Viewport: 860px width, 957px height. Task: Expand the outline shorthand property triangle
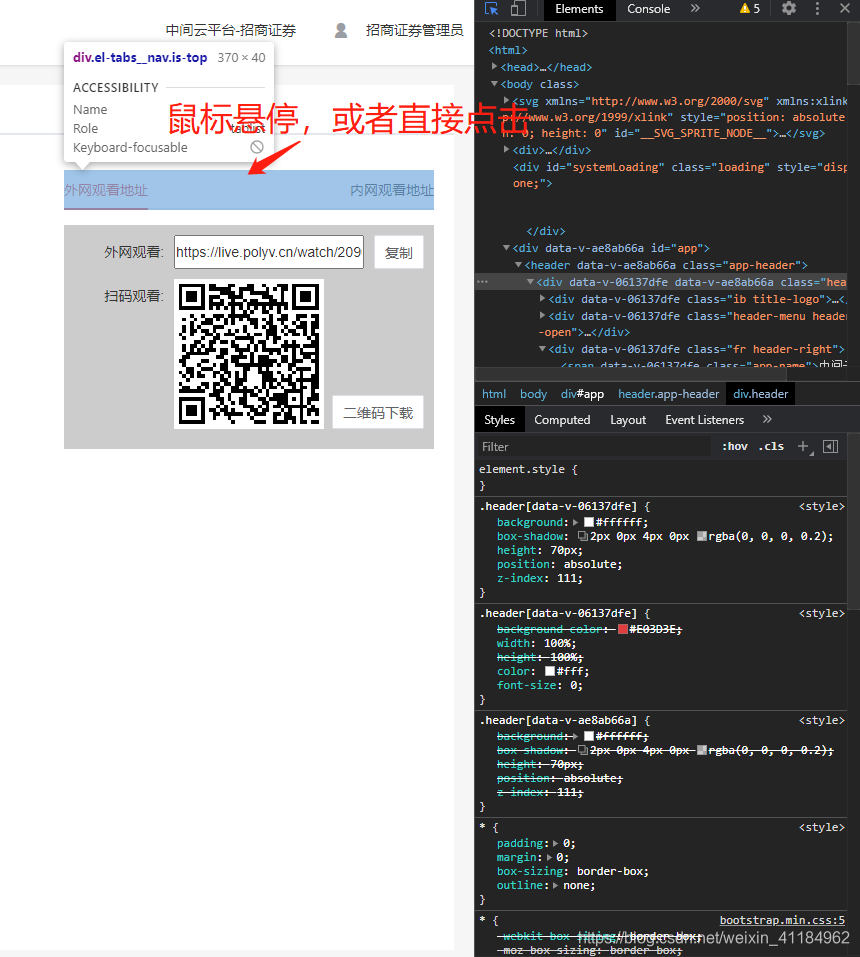click(555, 886)
